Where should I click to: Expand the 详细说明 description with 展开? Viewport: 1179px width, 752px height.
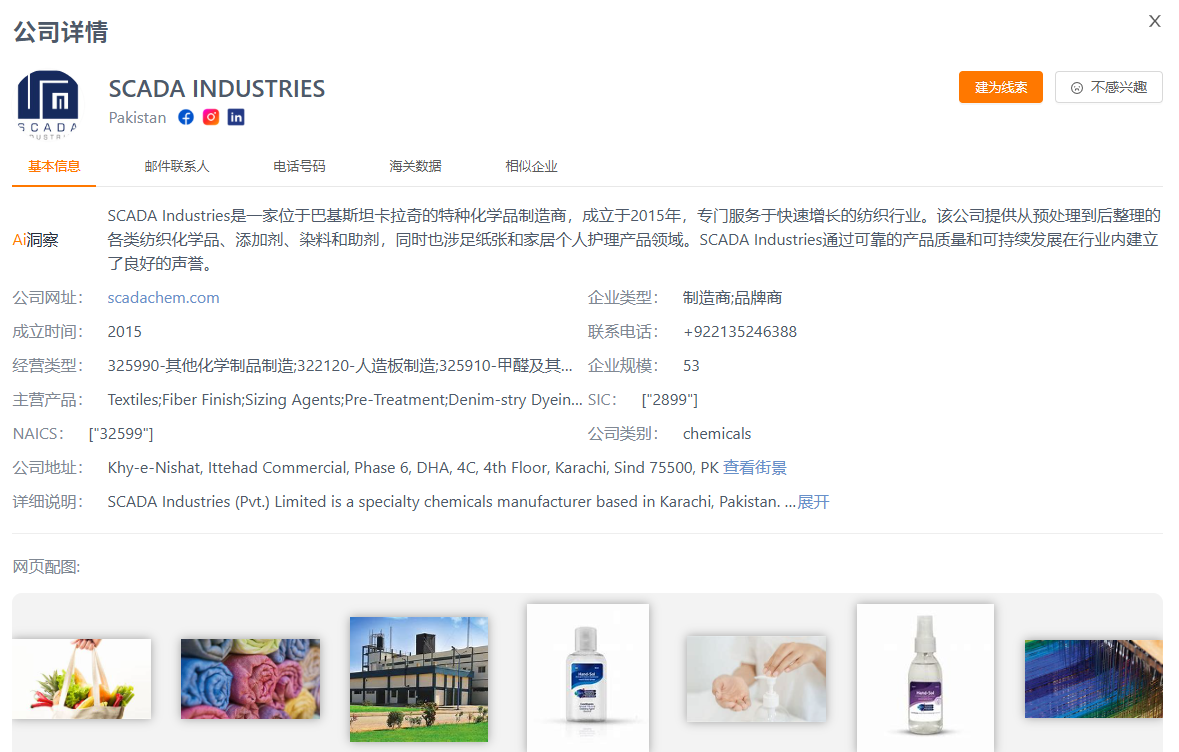click(x=814, y=502)
